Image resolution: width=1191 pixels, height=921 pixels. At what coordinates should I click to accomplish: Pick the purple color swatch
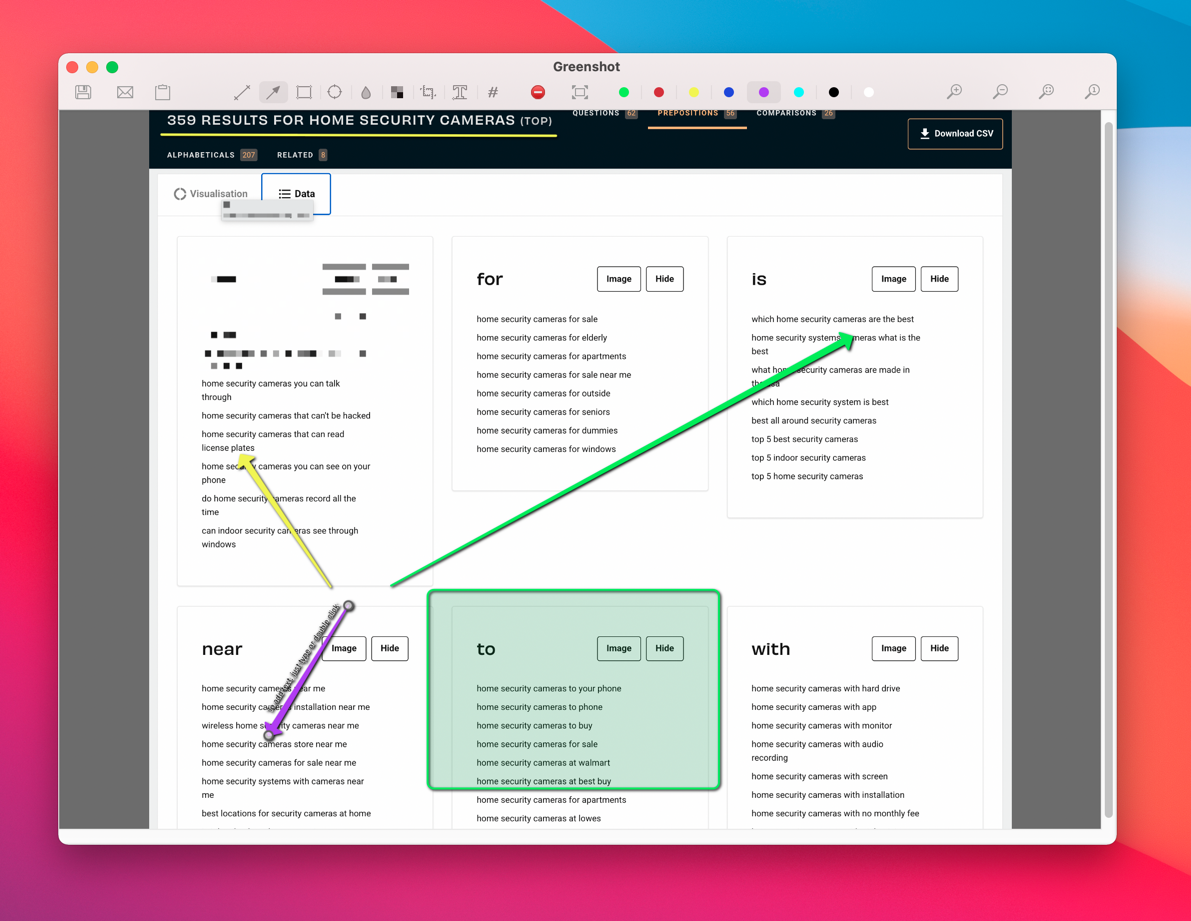[x=763, y=93]
